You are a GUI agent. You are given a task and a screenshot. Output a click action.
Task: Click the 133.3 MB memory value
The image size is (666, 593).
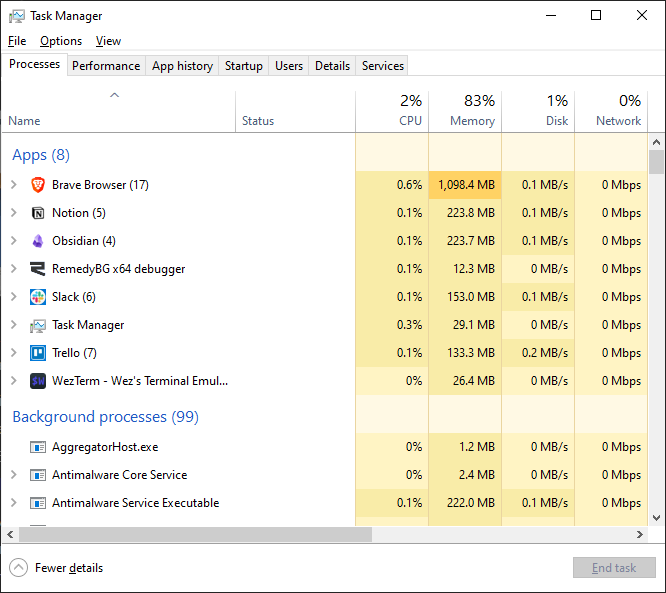tap(471, 353)
